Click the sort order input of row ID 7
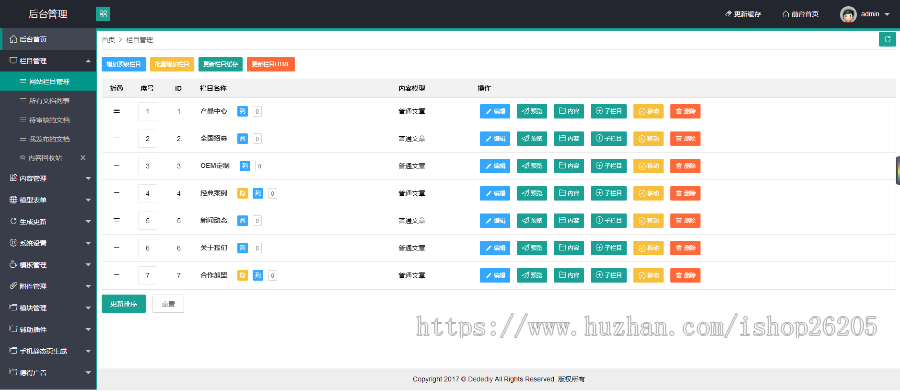The height and width of the screenshot is (391, 900). 148,275
